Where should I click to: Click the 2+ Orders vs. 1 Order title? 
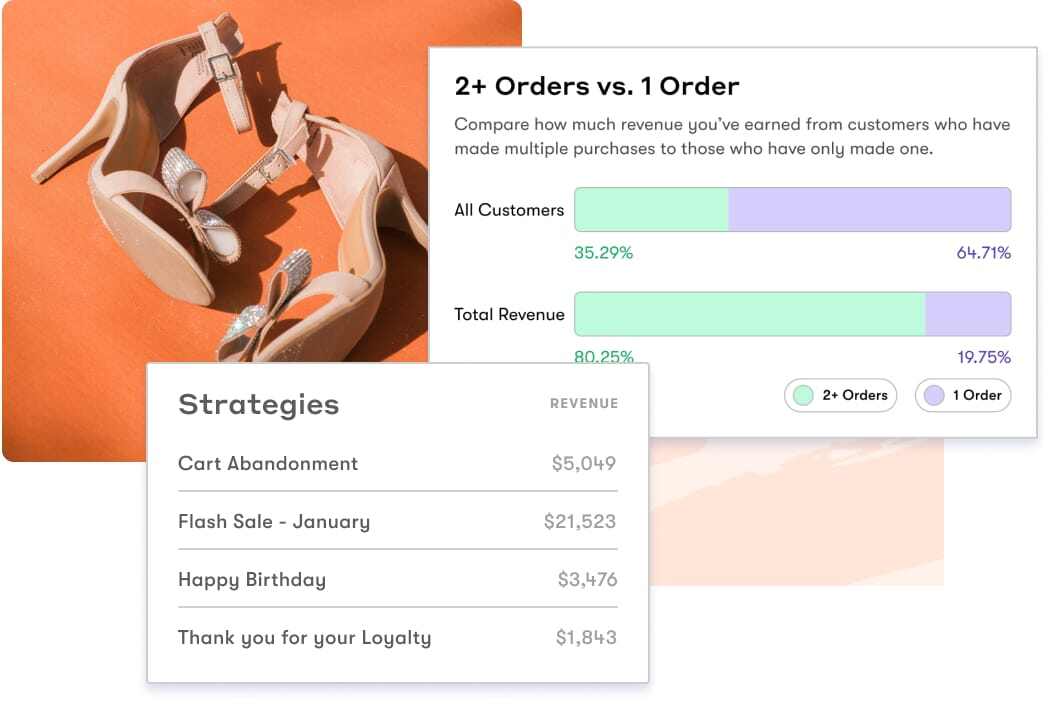[597, 86]
